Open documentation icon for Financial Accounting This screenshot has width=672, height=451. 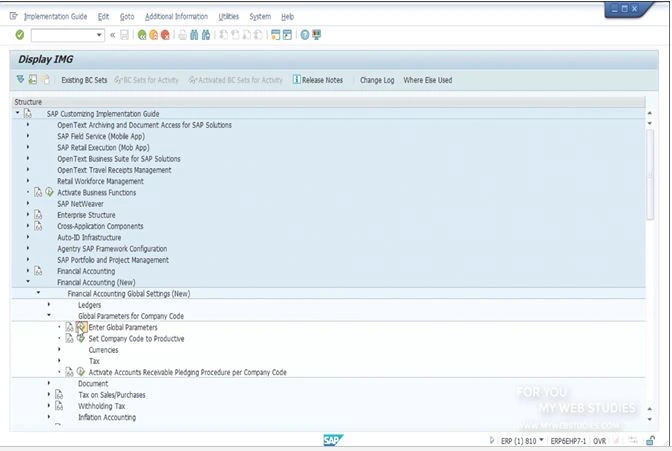(38, 271)
